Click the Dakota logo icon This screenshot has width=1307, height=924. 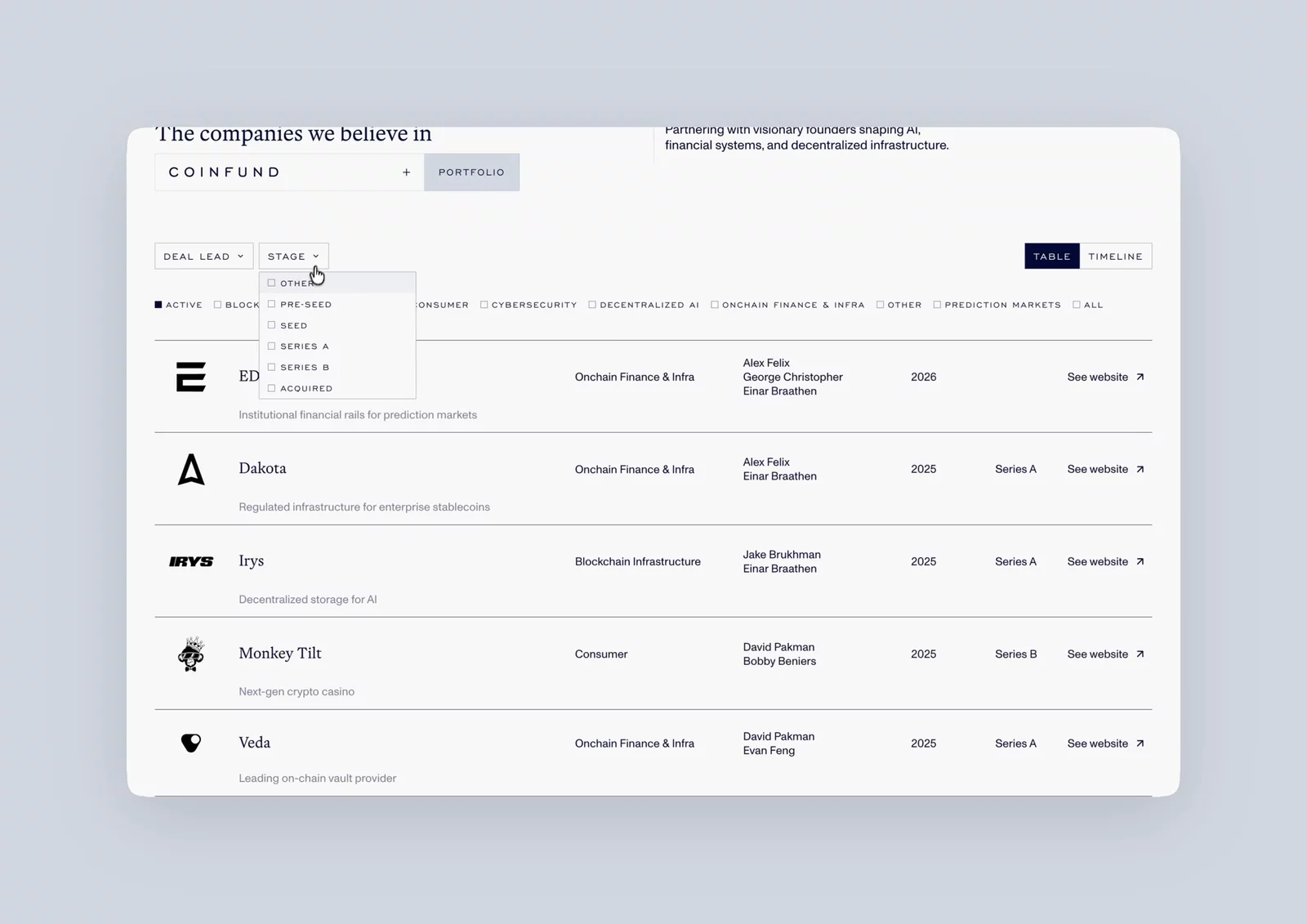pos(191,469)
